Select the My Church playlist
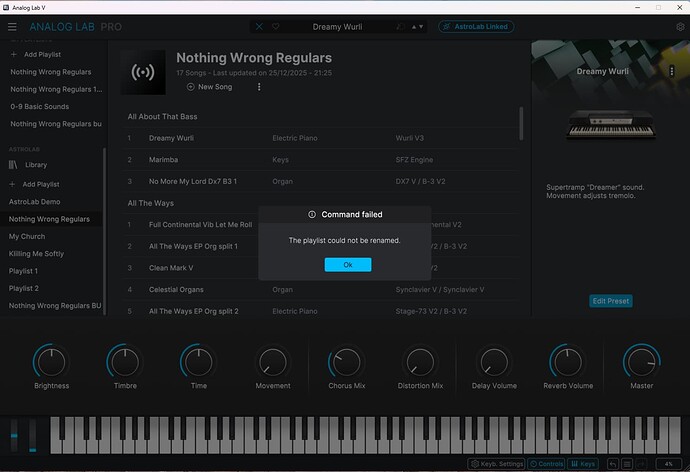The image size is (690, 472). click(27, 236)
